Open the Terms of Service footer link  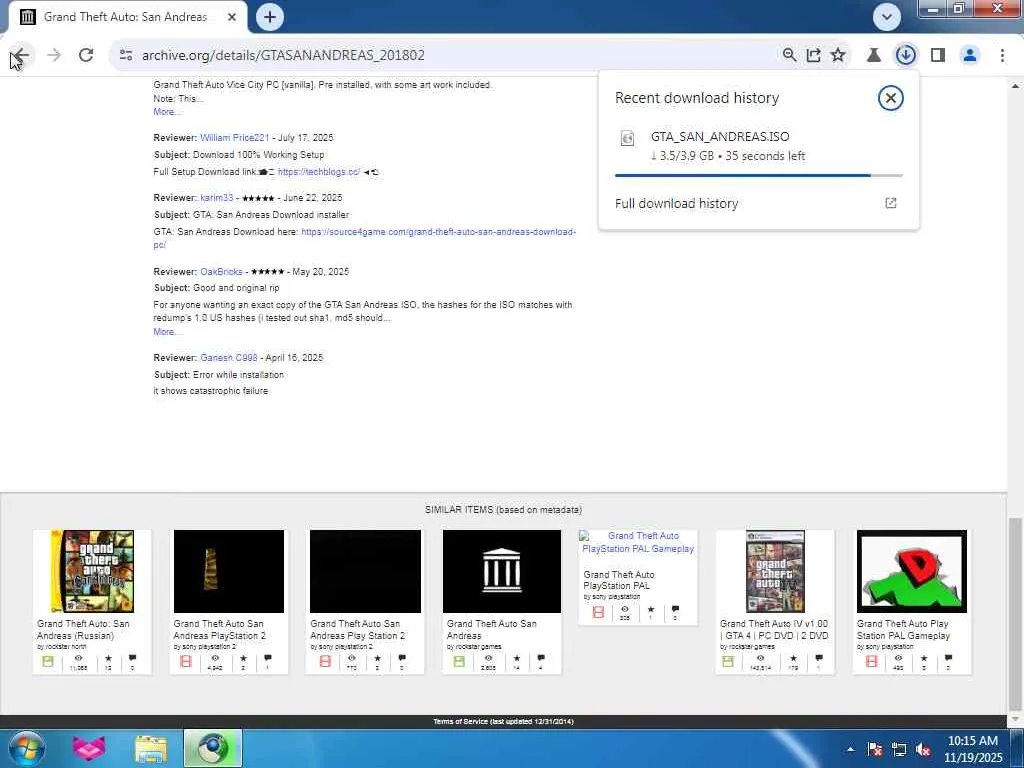pyautogui.click(x=503, y=722)
